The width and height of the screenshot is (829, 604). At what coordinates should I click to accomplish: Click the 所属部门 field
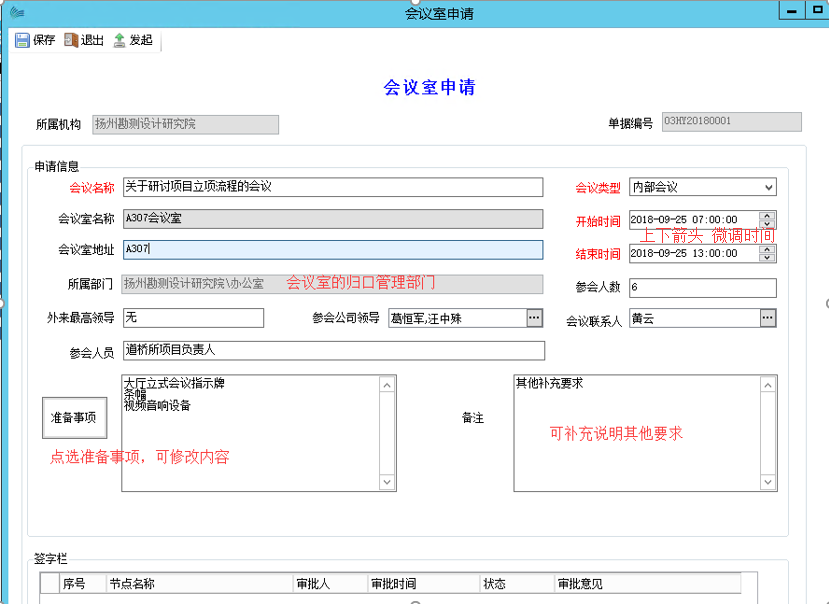[332, 284]
